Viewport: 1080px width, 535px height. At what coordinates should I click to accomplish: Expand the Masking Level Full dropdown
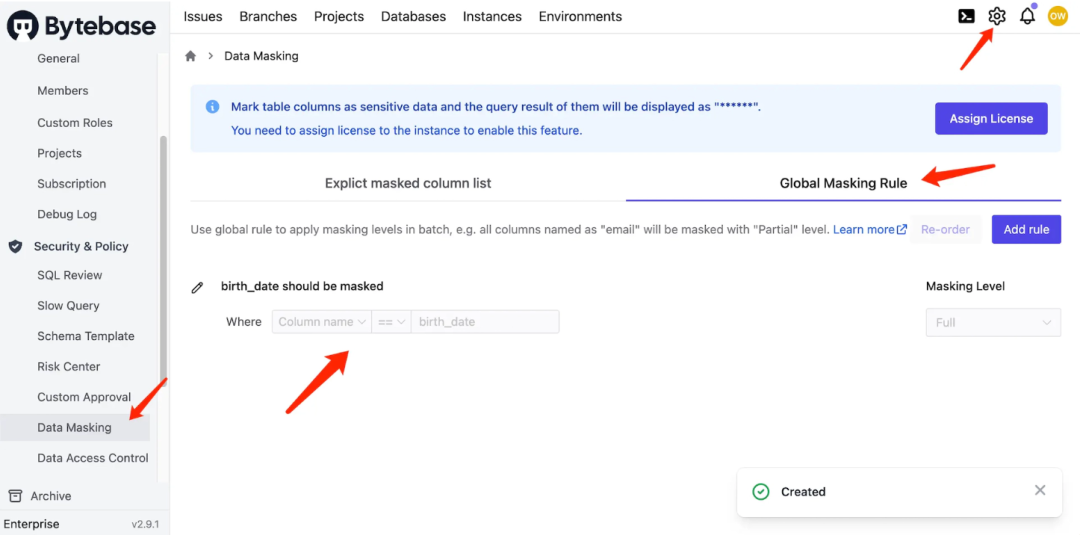(x=993, y=322)
